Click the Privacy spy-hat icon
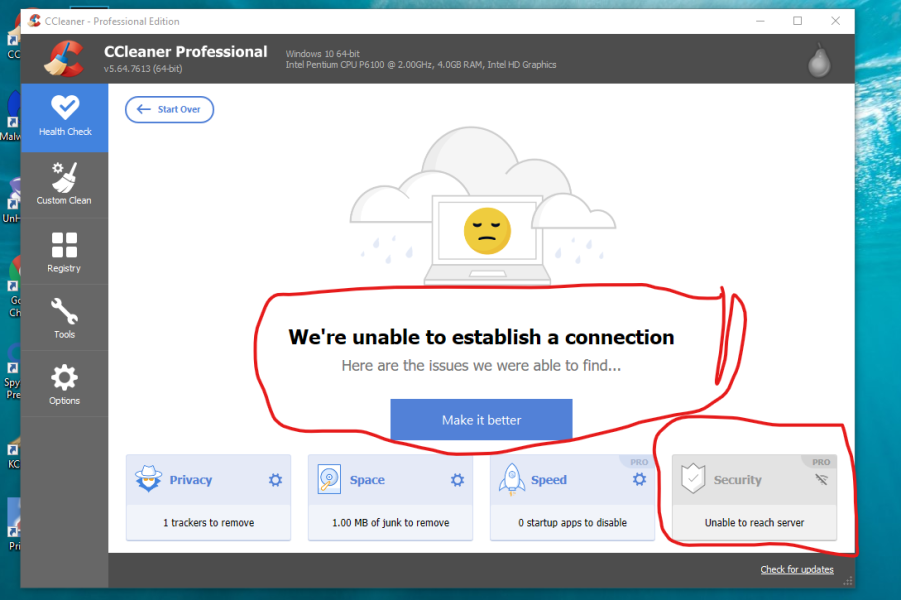The width and height of the screenshot is (901, 600). pos(148,479)
